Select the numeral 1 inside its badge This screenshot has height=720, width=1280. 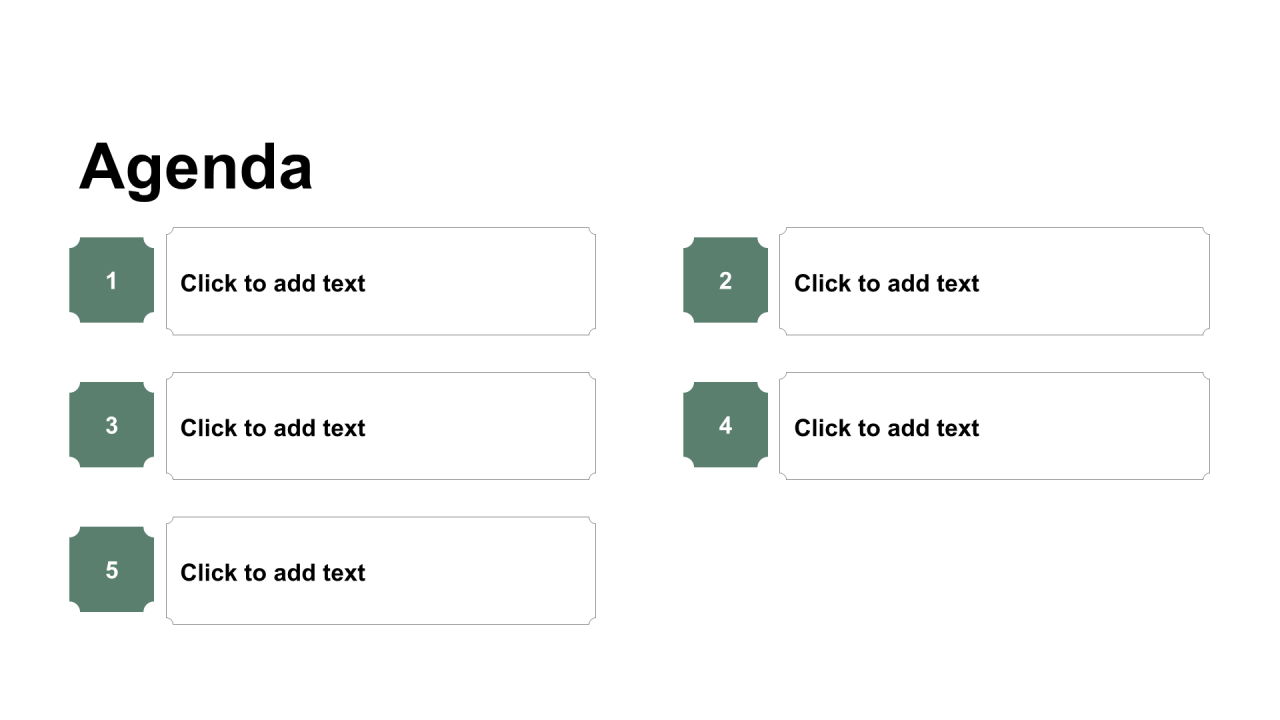[x=111, y=281]
